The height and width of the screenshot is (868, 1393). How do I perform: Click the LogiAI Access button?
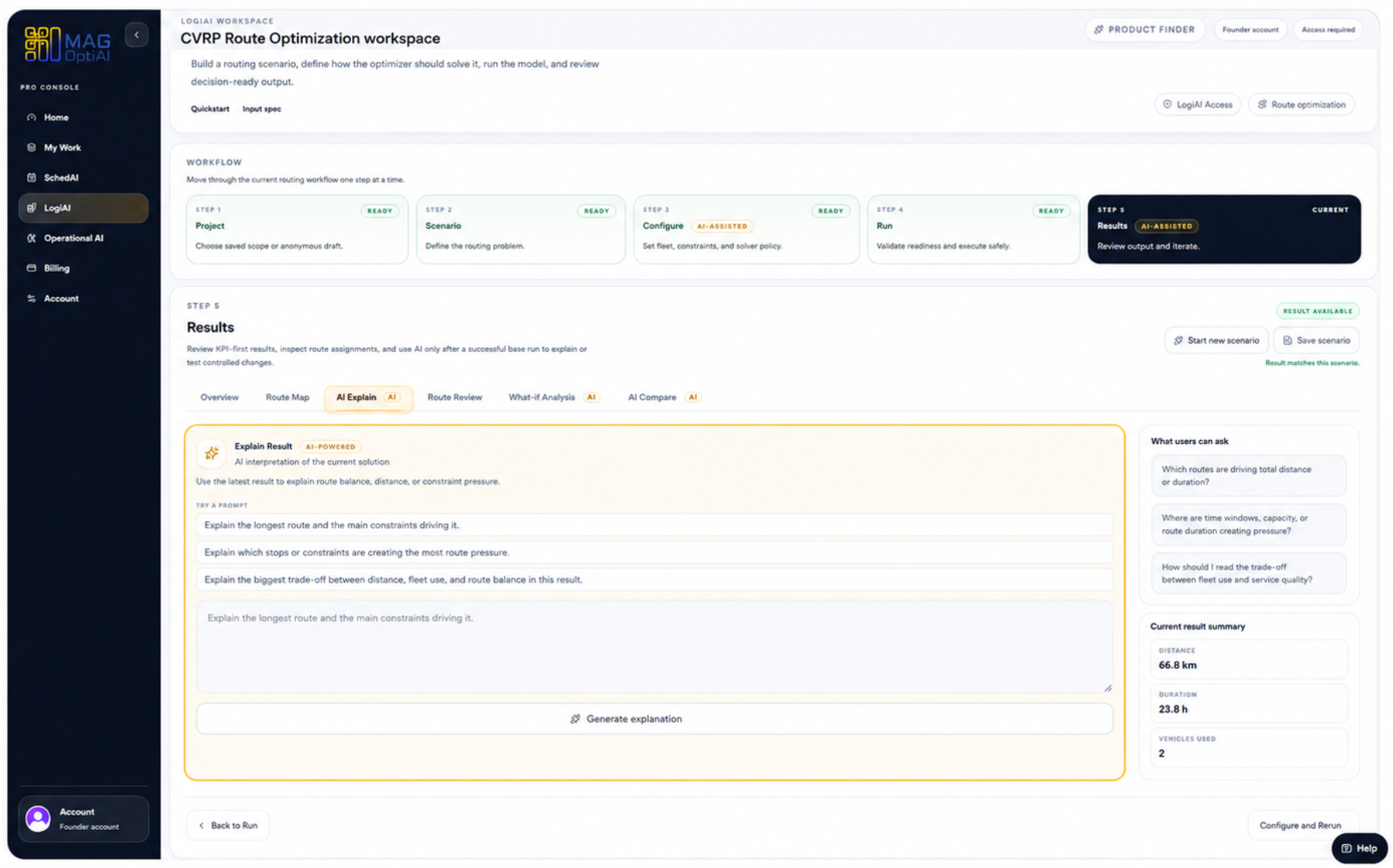click(x=1198, y=104)
